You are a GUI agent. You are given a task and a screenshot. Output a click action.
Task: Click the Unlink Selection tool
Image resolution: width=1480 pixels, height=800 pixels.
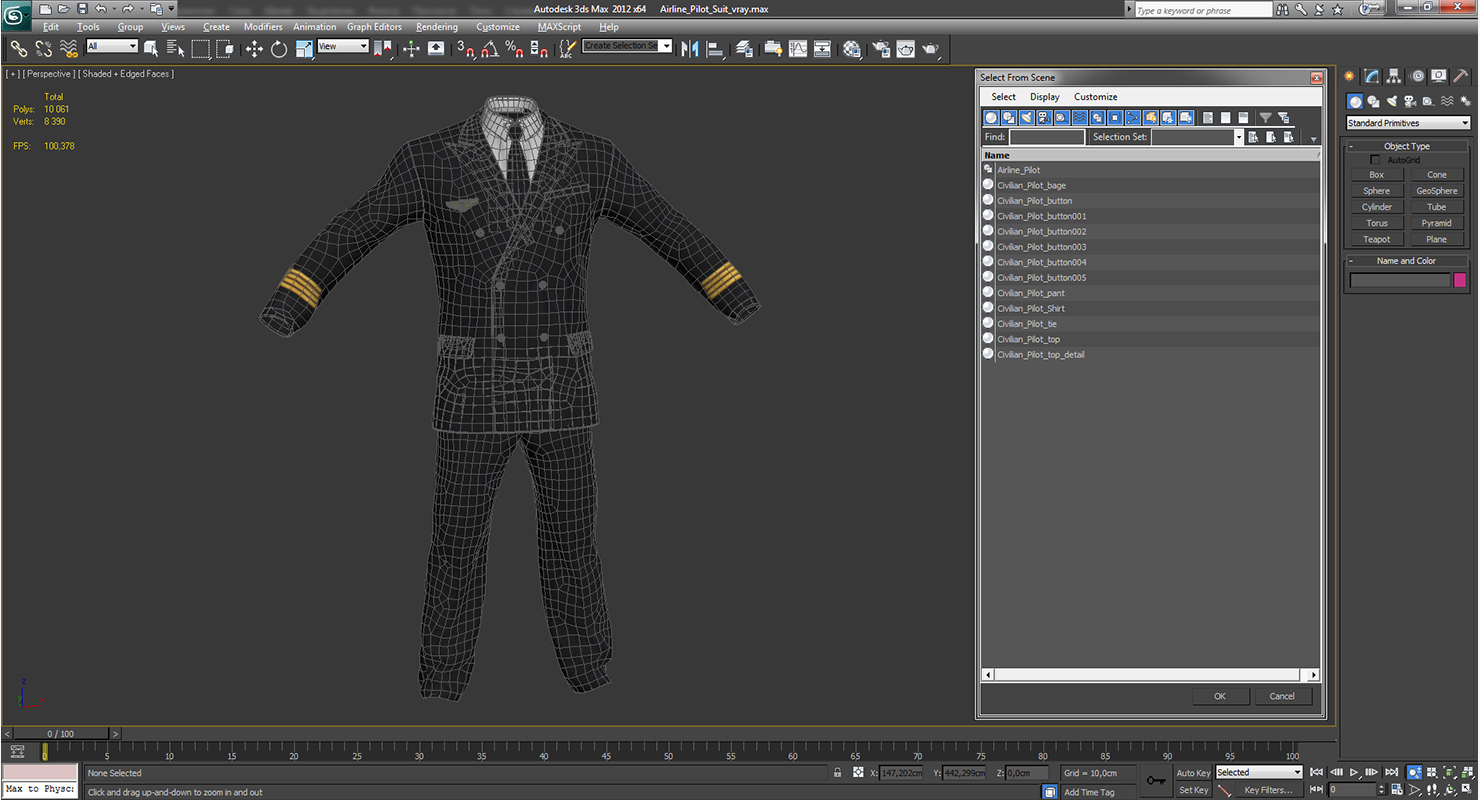tap(44, 48)
